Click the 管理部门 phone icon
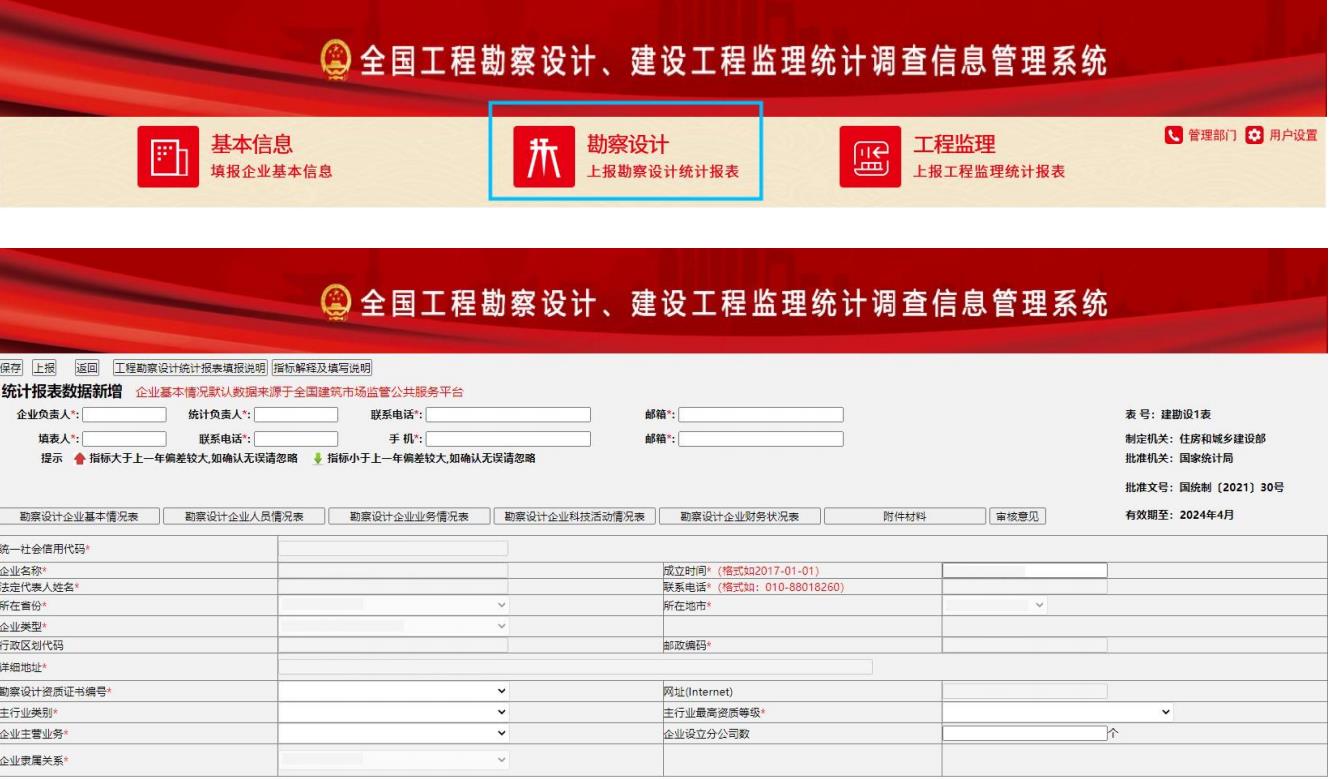This screenshot has width=1329, height=779. 1173,135
